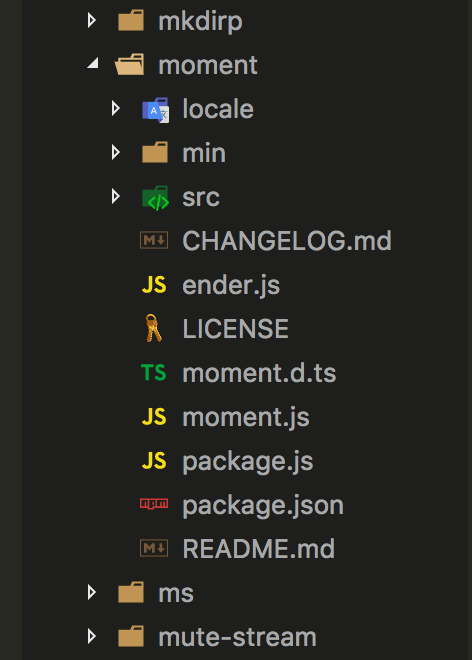Open the CHANGELOG.md file
Screen dimensions: 472x660
[287, 241]
